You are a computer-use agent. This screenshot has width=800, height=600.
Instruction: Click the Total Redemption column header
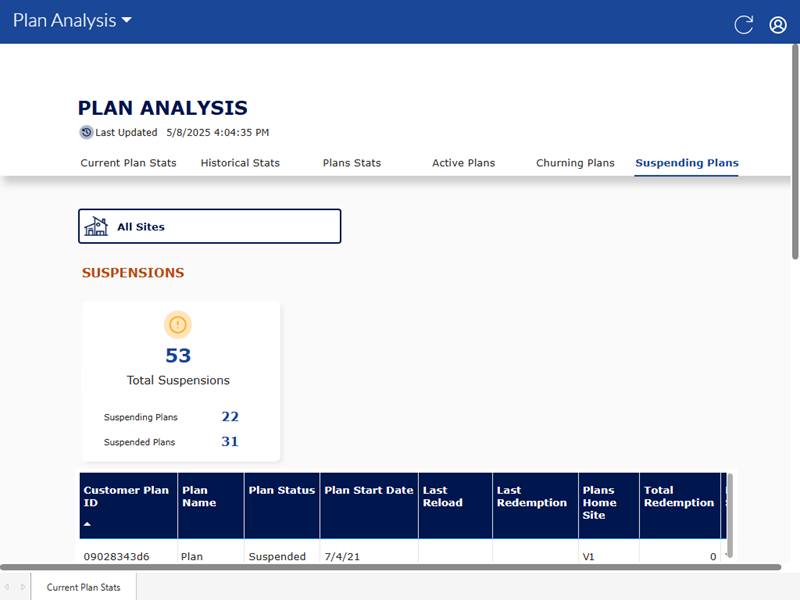tap(680, 505)
